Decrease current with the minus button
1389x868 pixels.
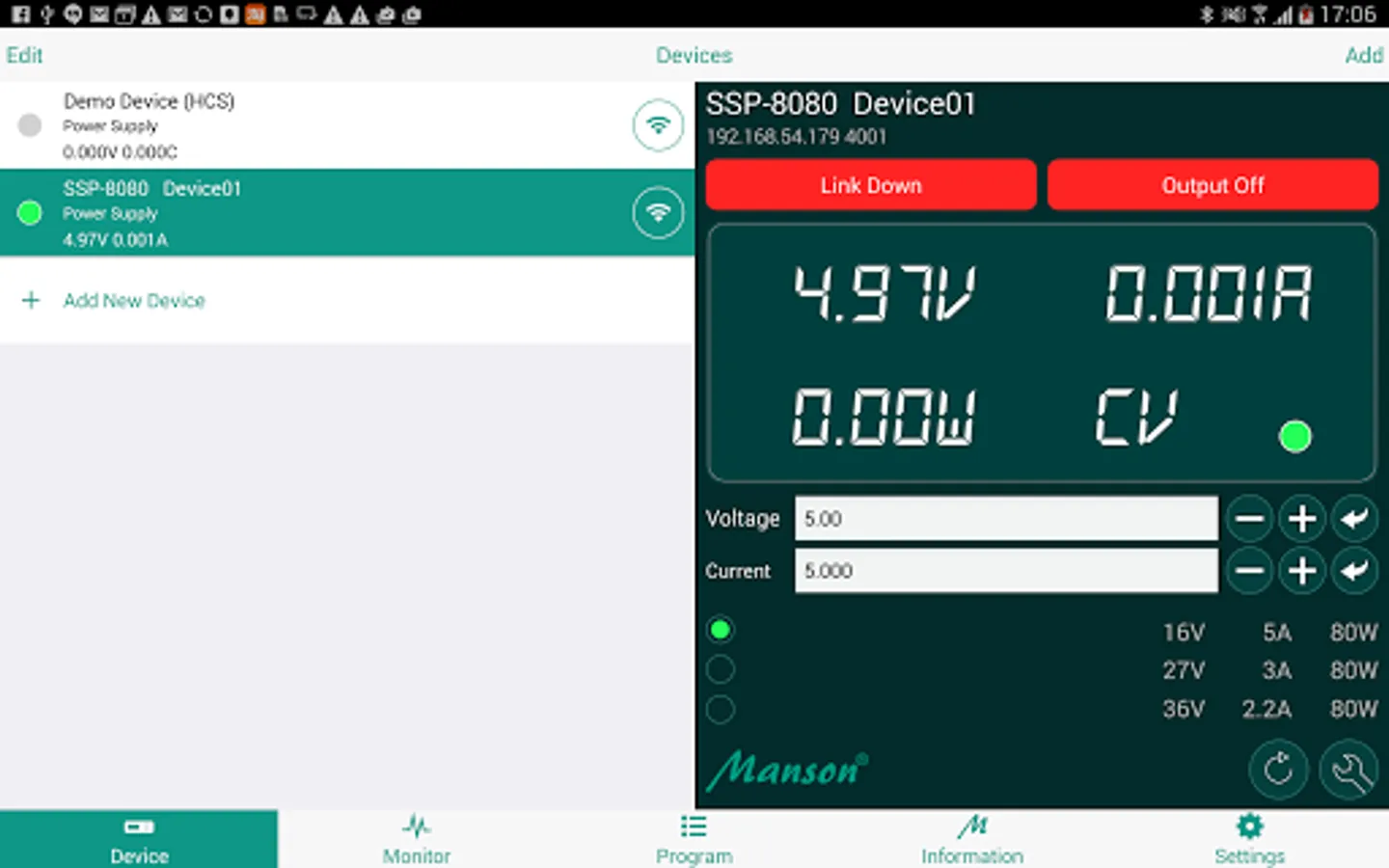(x=1250, y=571)
